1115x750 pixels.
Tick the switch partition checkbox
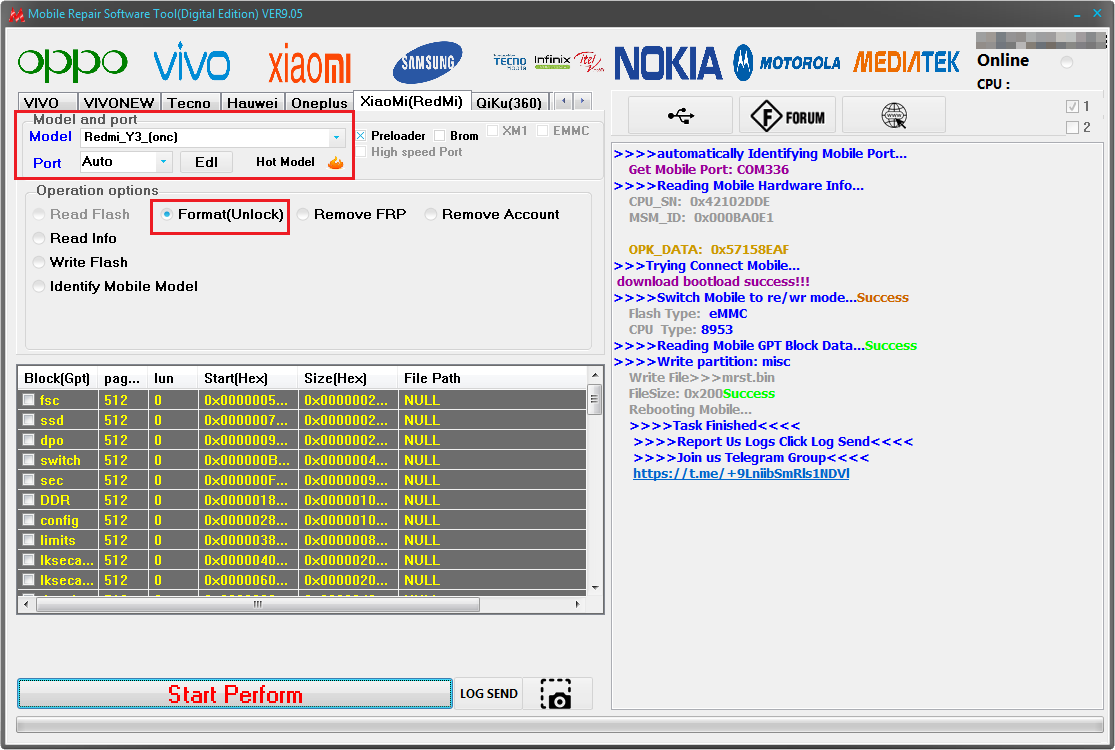pos(28,460)
